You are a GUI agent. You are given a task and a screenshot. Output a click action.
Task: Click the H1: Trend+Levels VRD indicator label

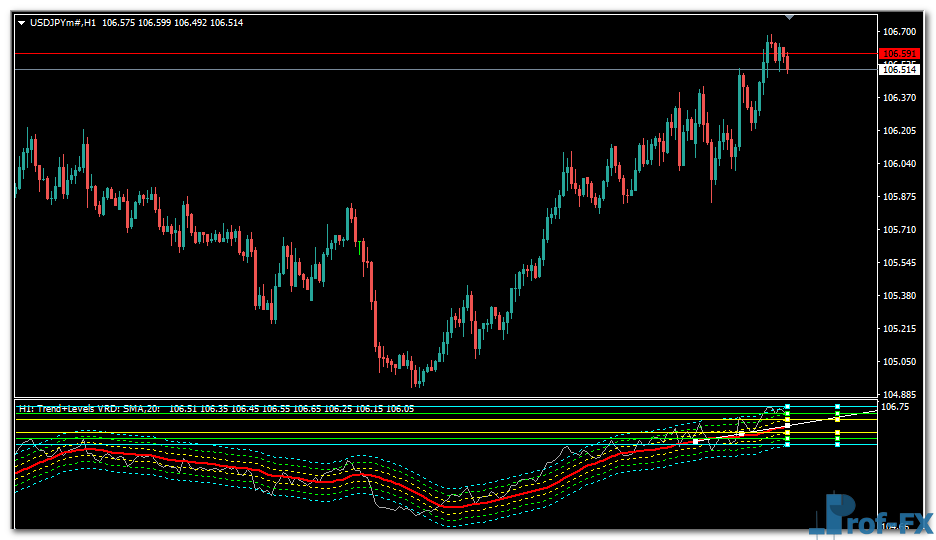(x=90, y=408)
